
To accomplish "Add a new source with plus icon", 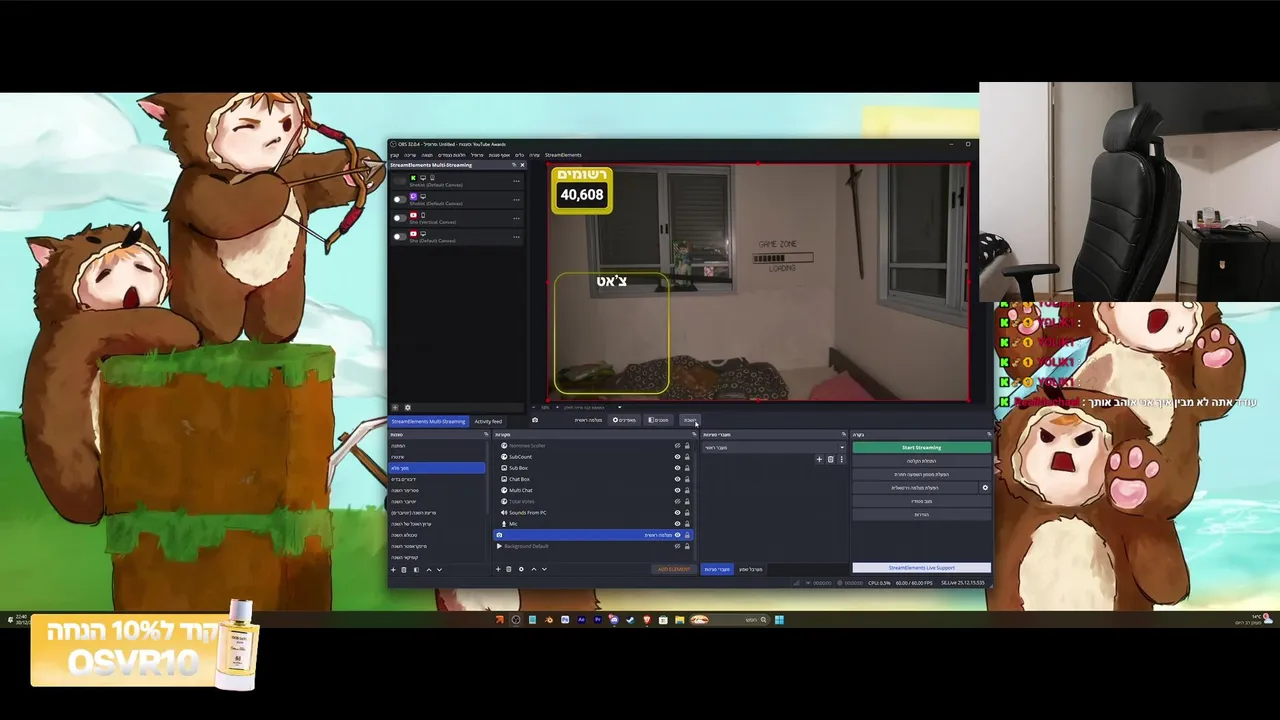I will pos(498,569).
